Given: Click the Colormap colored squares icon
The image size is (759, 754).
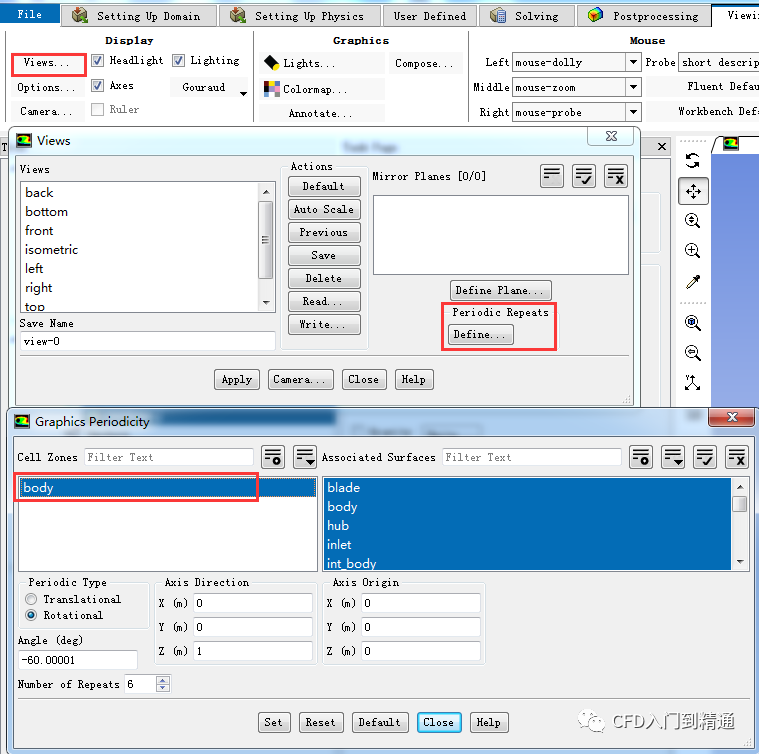Looking at the screenshot, I should 272,89.
